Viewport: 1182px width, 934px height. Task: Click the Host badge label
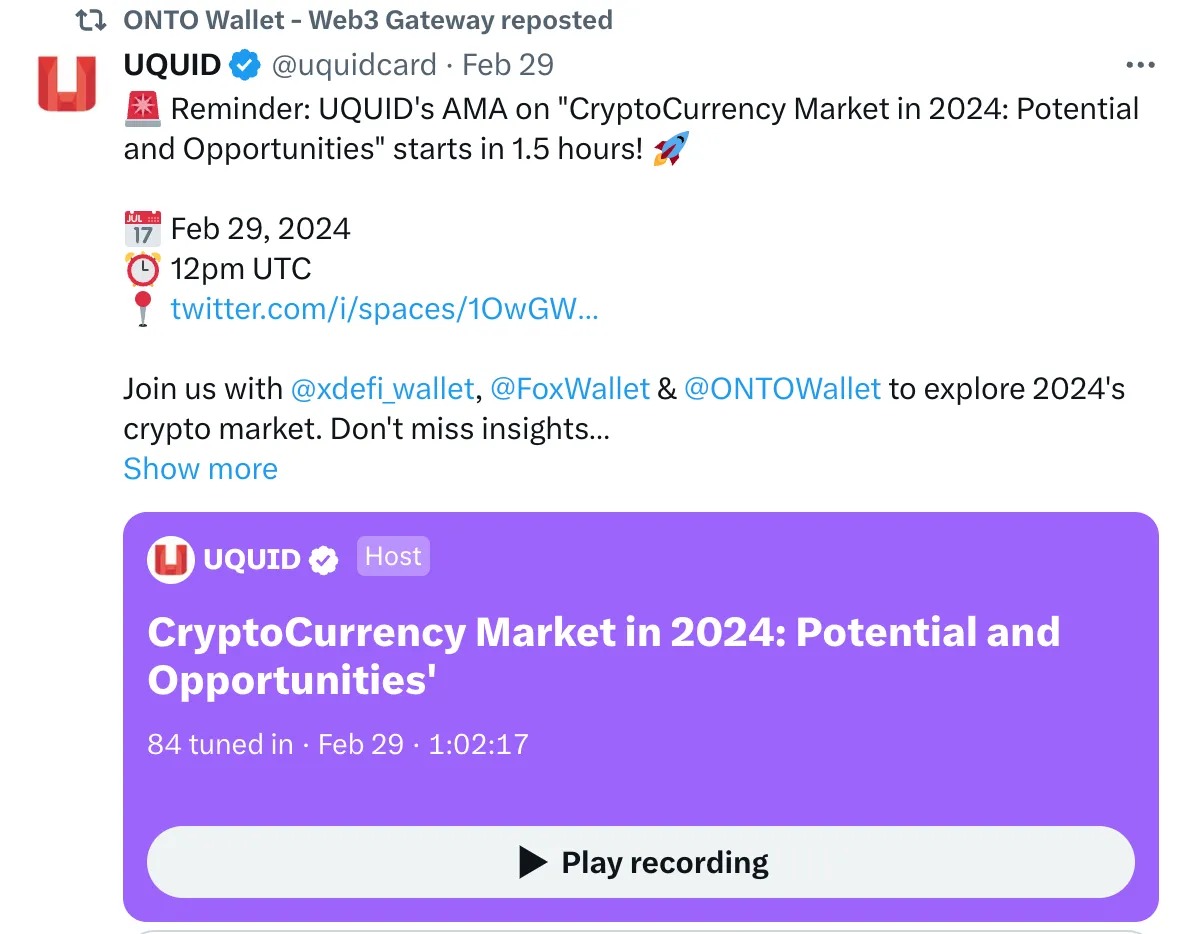point(393,557)
